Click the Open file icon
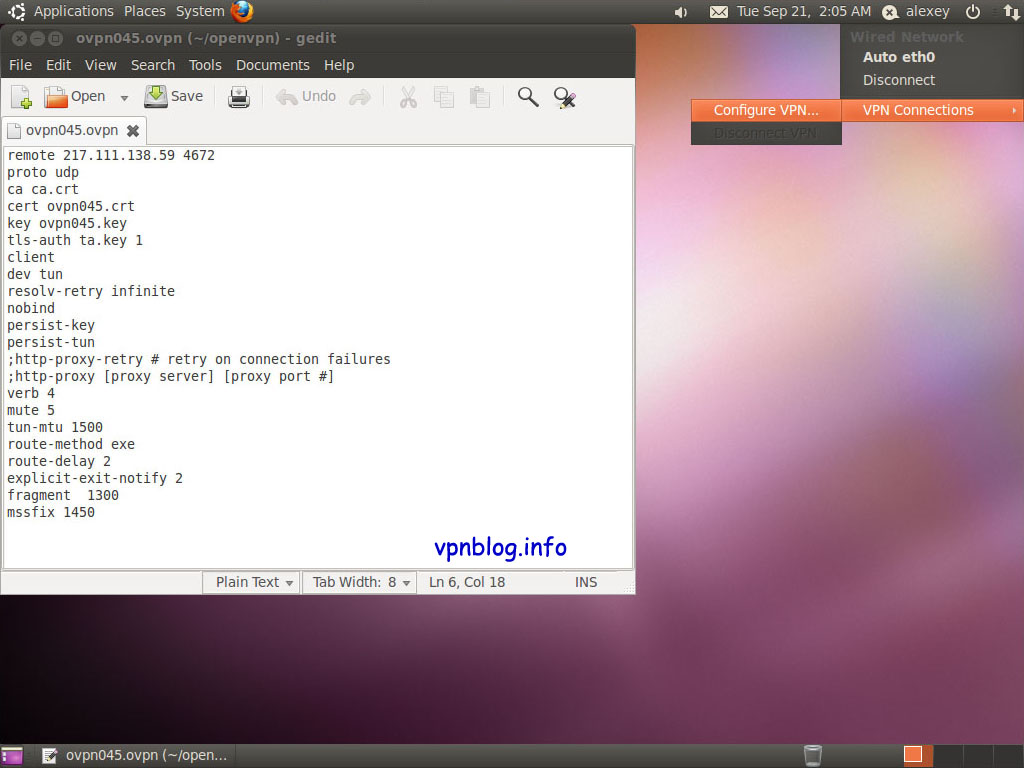The width and height of the screenshot is (1024, 768). (74, 97)
